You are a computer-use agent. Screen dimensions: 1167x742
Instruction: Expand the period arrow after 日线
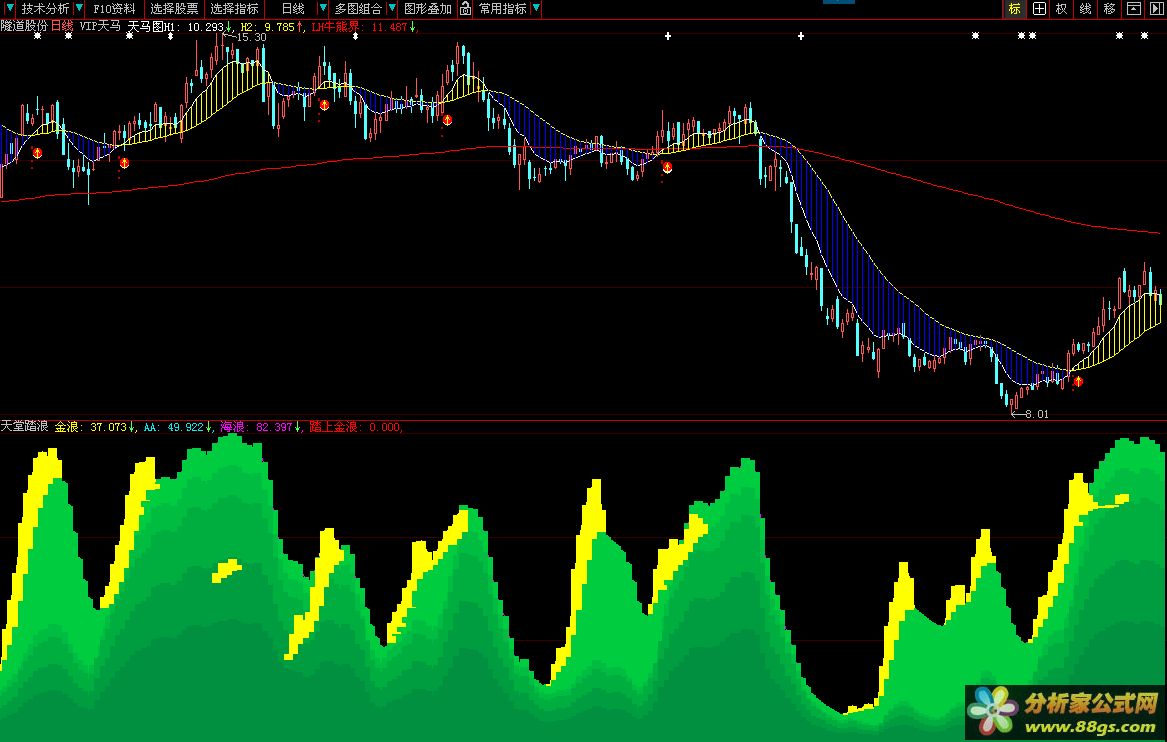tap(322, 8)
